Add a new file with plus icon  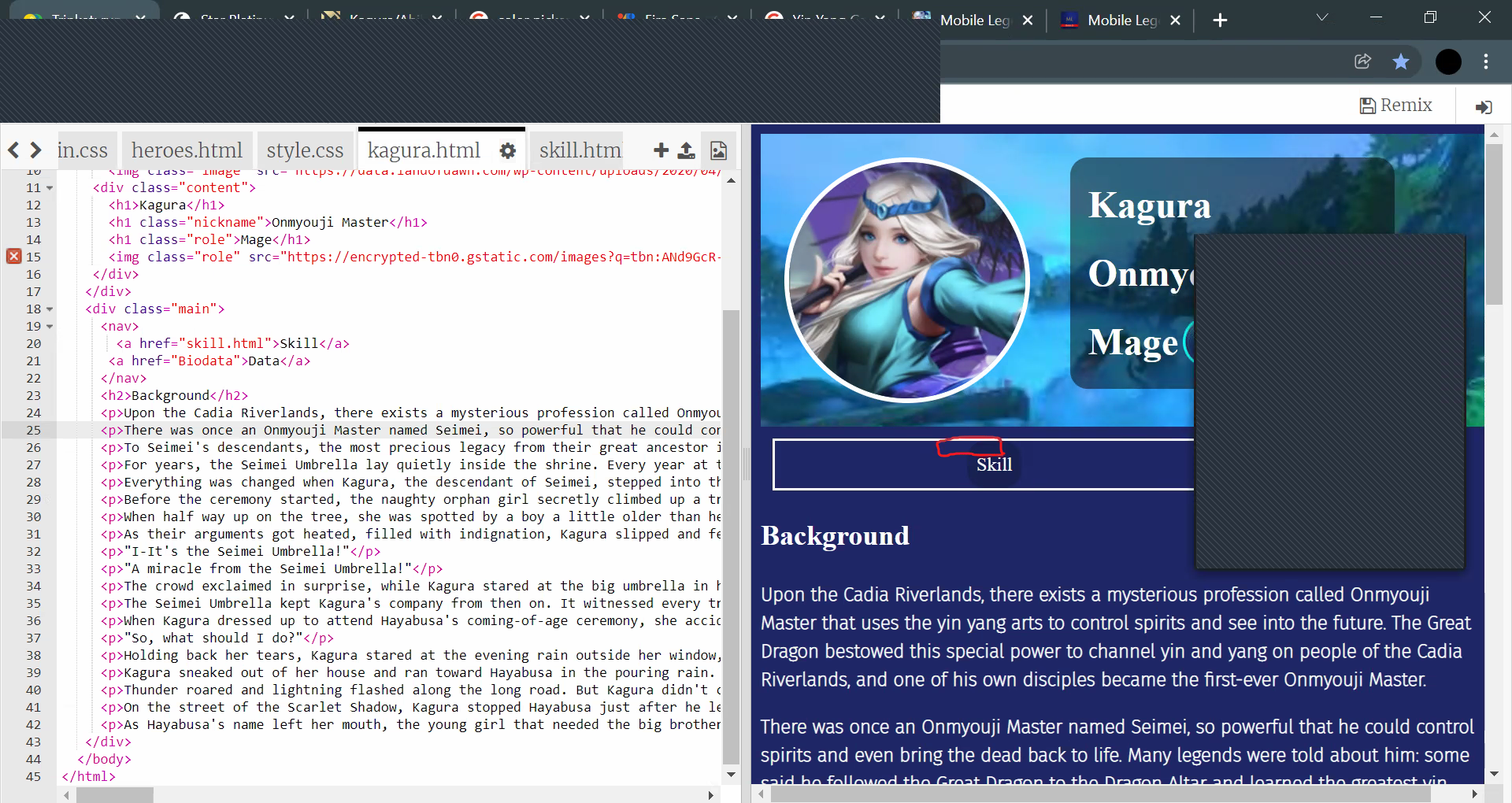click(661, 150)
